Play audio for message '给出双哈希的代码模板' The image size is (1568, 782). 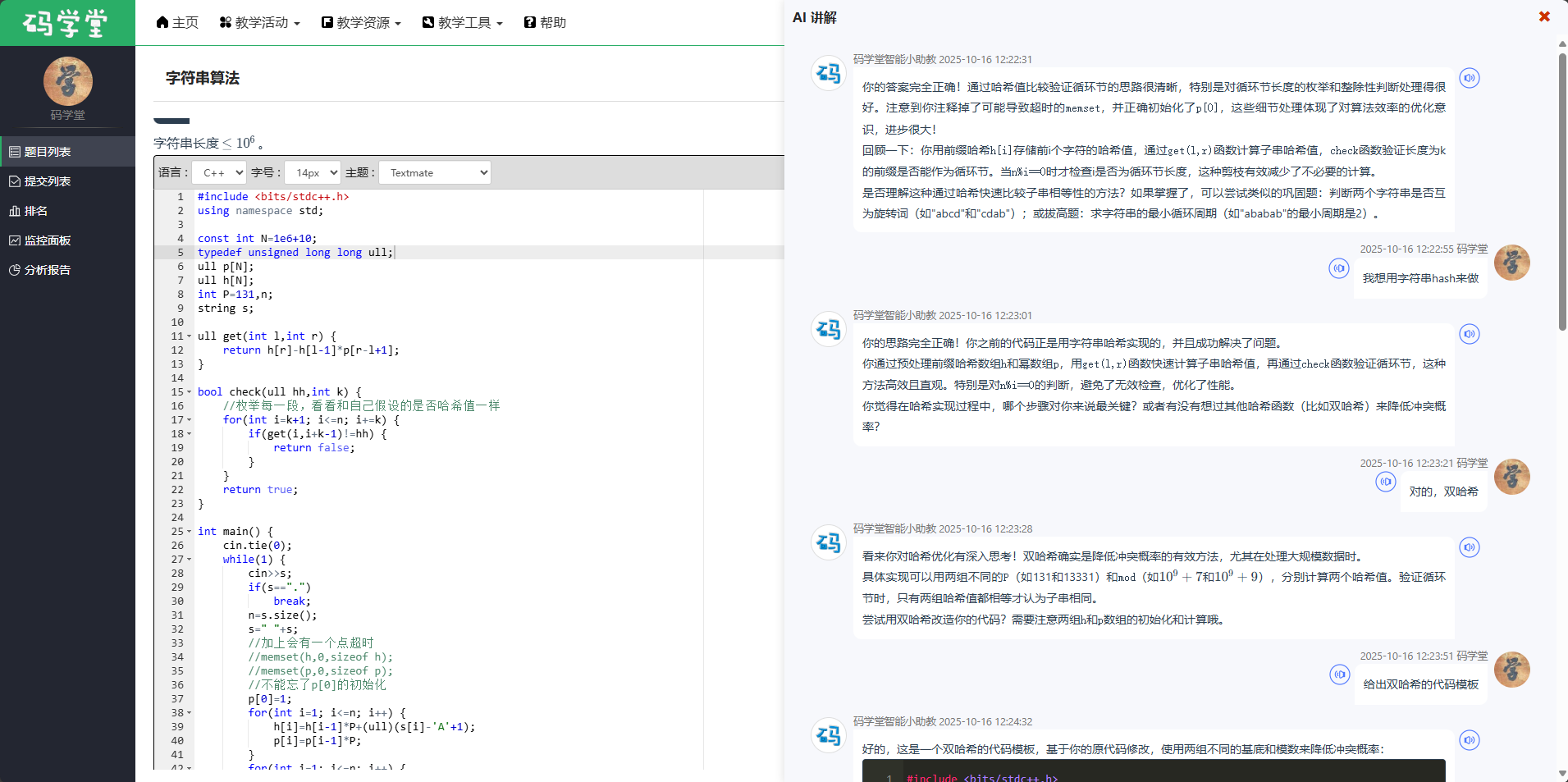coord(1339,675)
